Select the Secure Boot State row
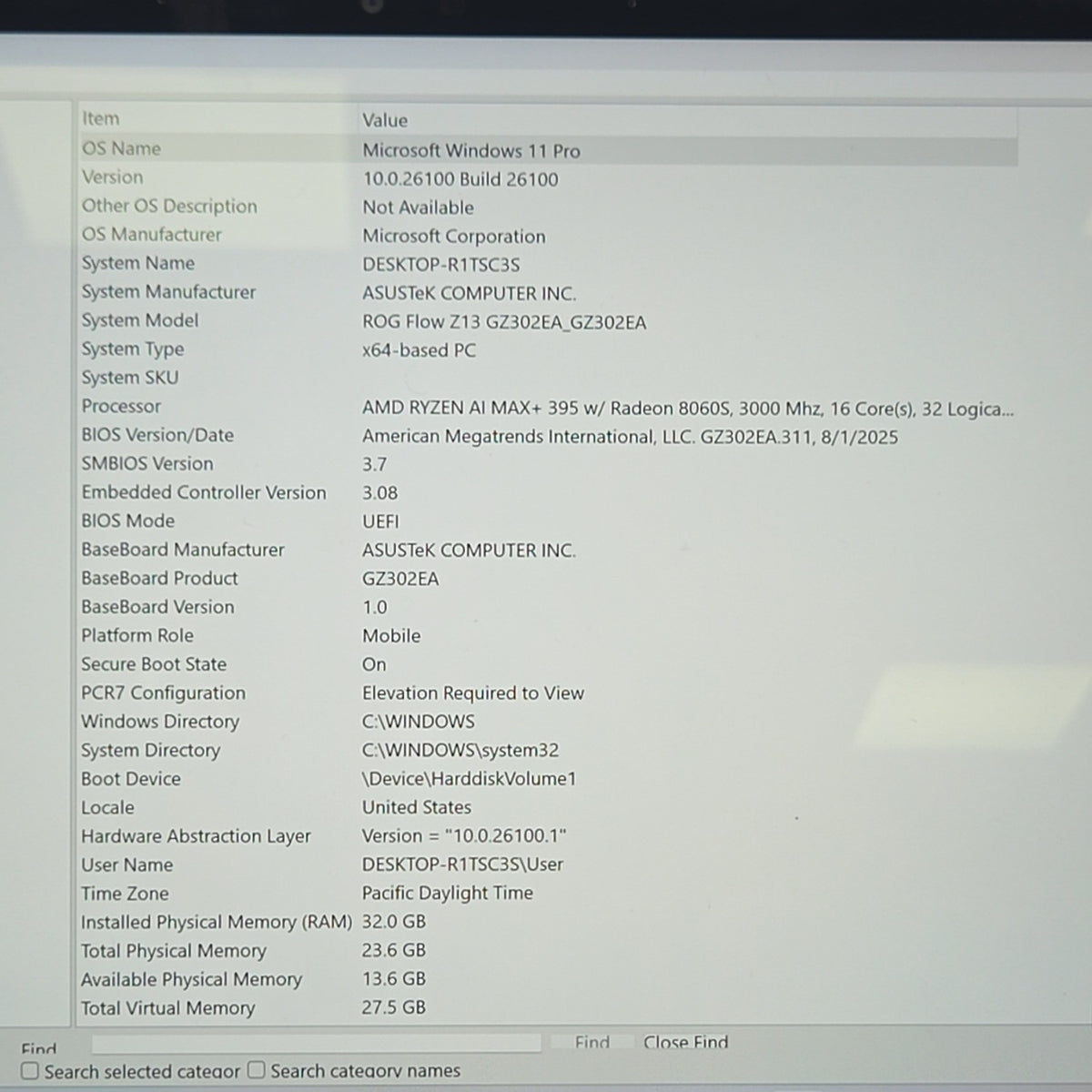Image resolution: width=1092 pixels, height=1092 pixels. (548, 664)
